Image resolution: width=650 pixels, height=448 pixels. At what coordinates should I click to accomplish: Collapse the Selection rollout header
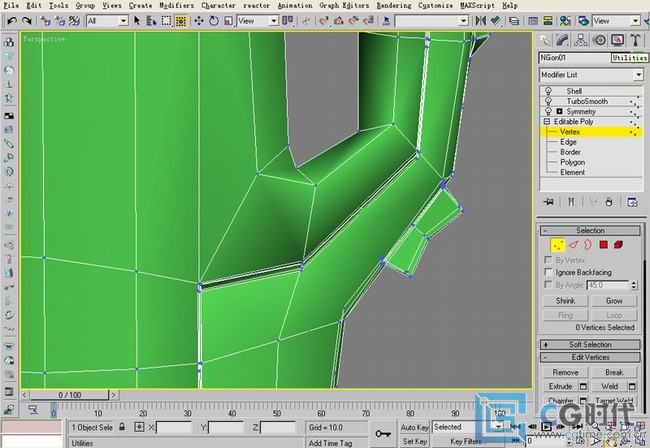point(590,230)
